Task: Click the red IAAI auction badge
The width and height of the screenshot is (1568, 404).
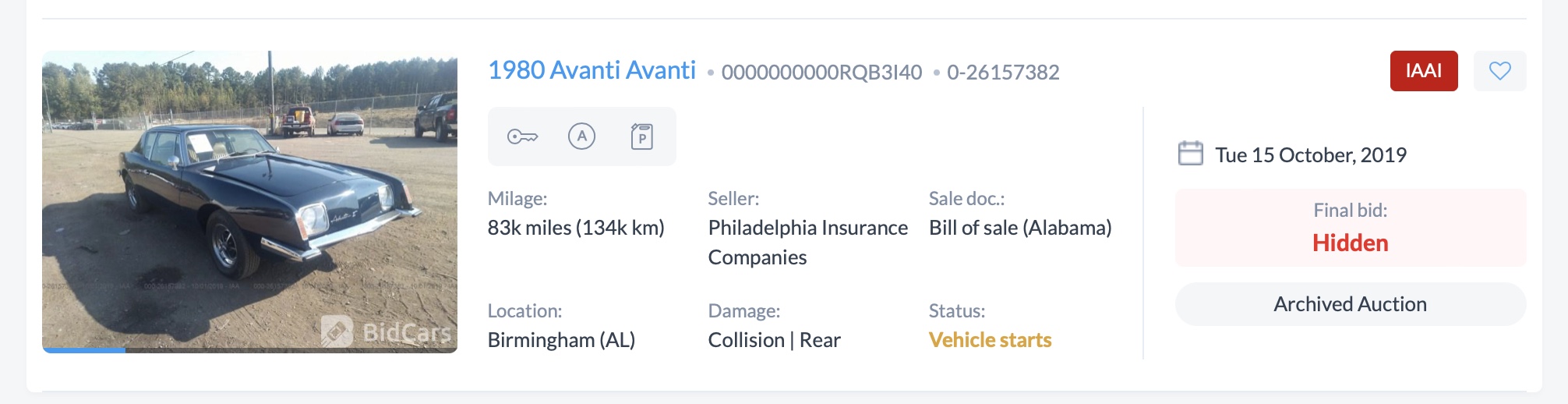Action: [x=1423, y=71]
